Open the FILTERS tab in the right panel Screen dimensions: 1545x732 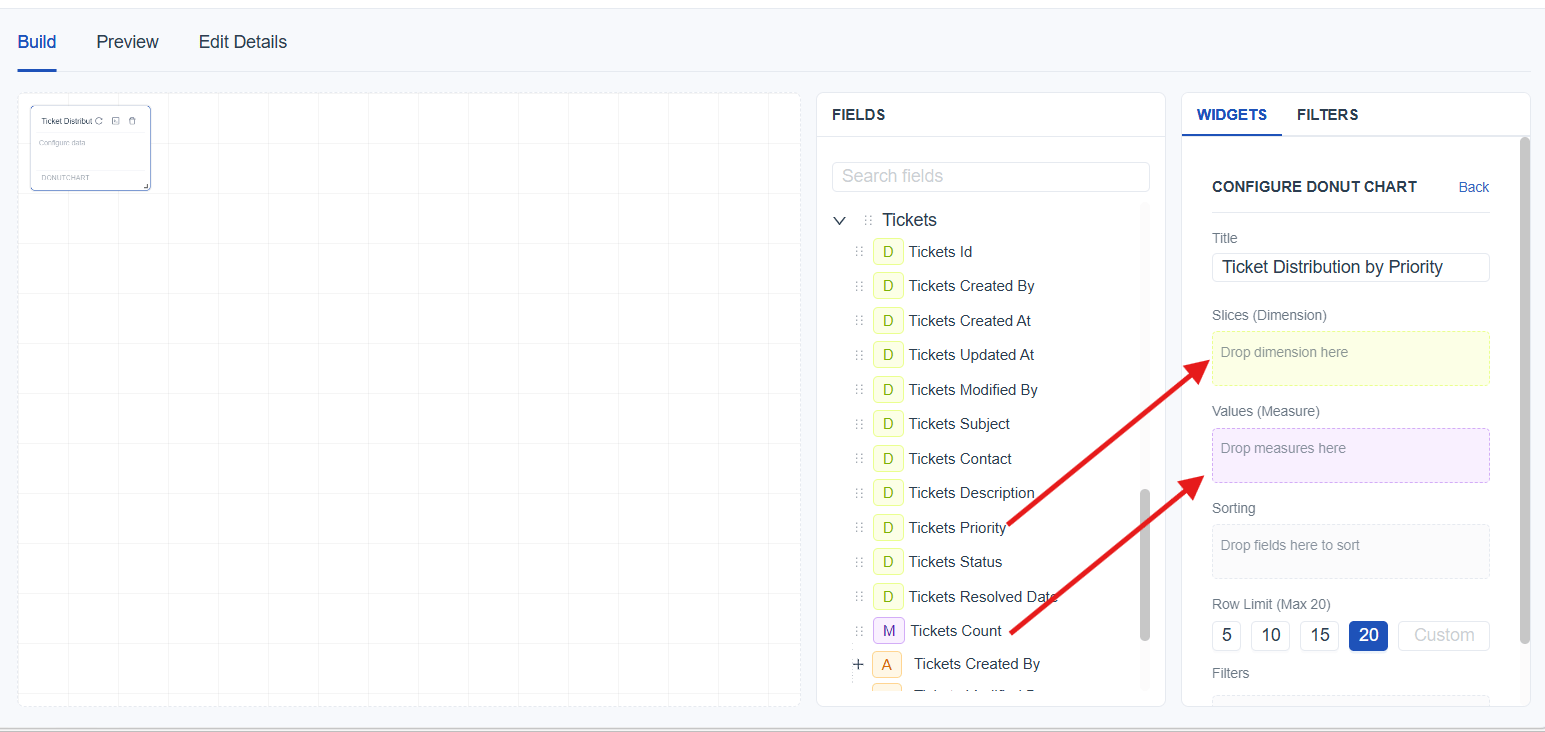click(1327, 115)
